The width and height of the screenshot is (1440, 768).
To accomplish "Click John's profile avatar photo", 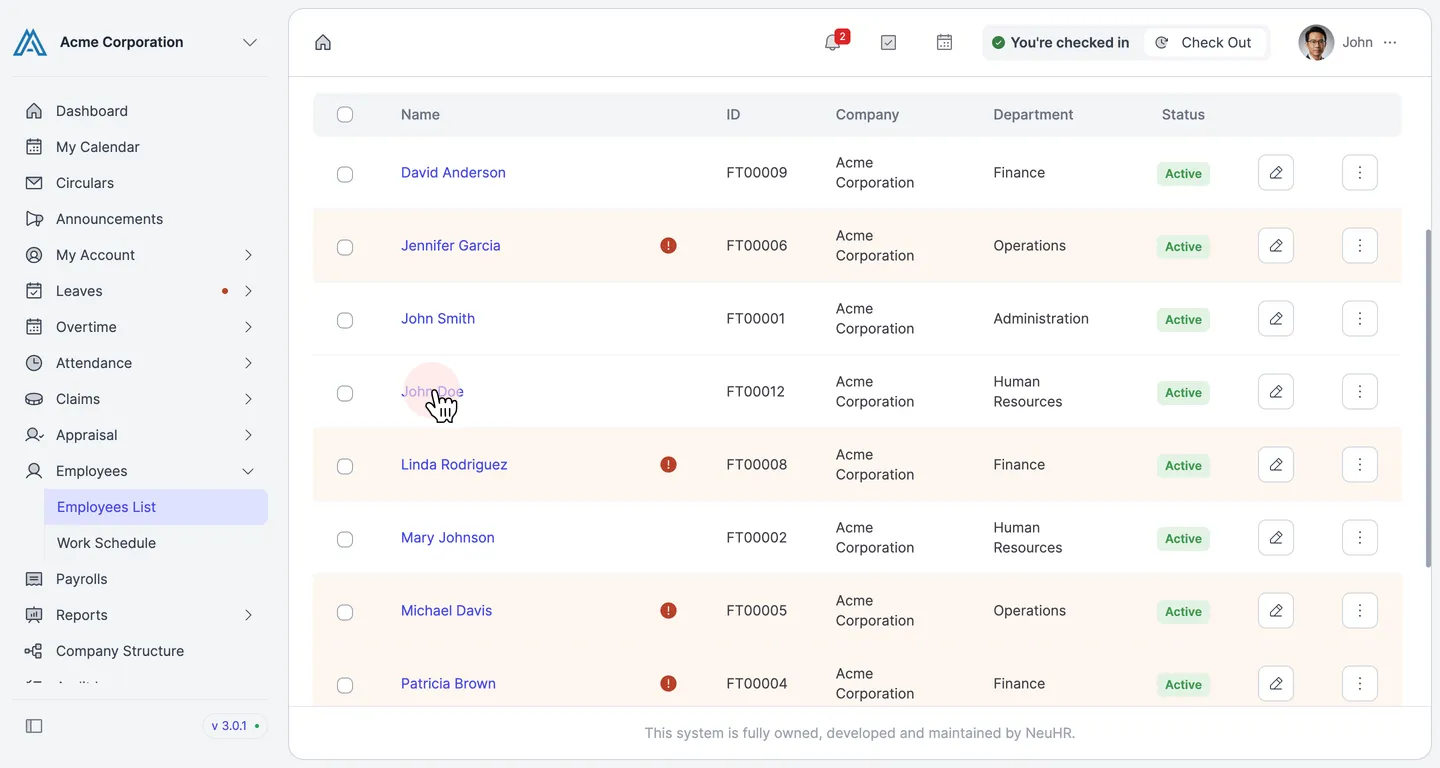I will click(1316, 42).
